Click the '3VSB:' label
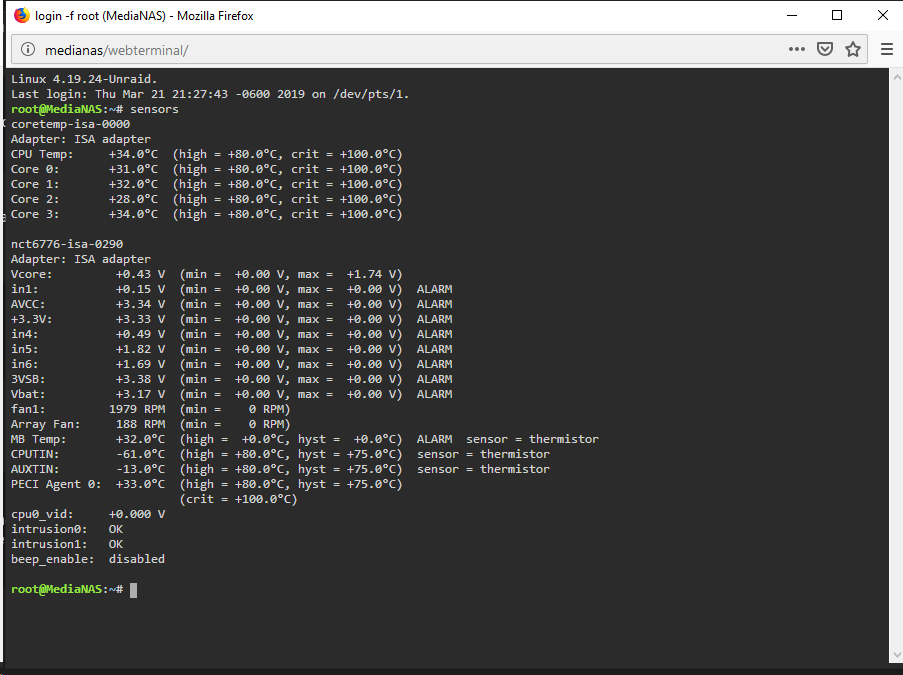This screenshot has height=675, width=903. [x=28, y=379]
